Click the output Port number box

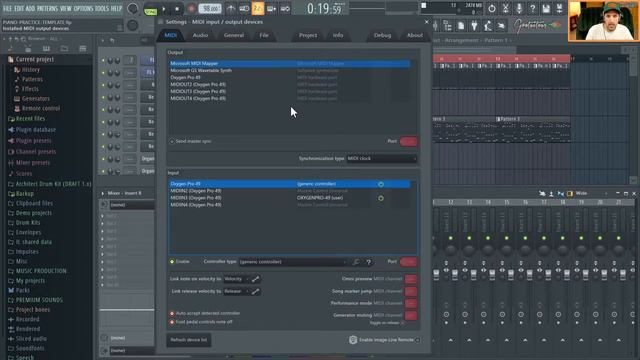[x=408, y=142]
